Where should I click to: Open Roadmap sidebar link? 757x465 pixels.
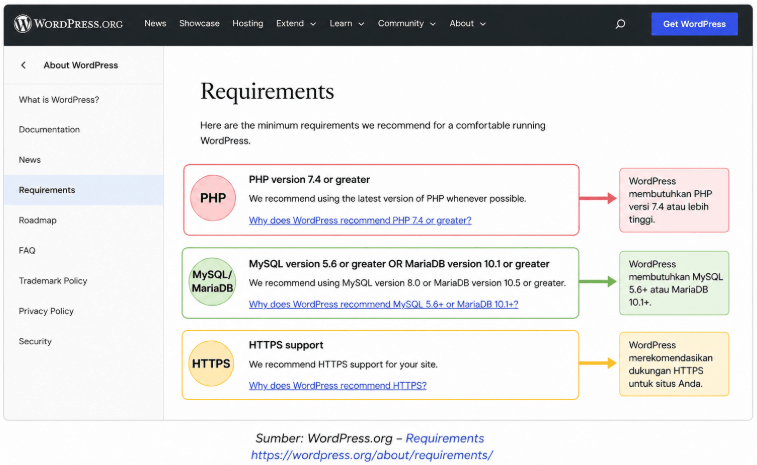coord(38,220)
